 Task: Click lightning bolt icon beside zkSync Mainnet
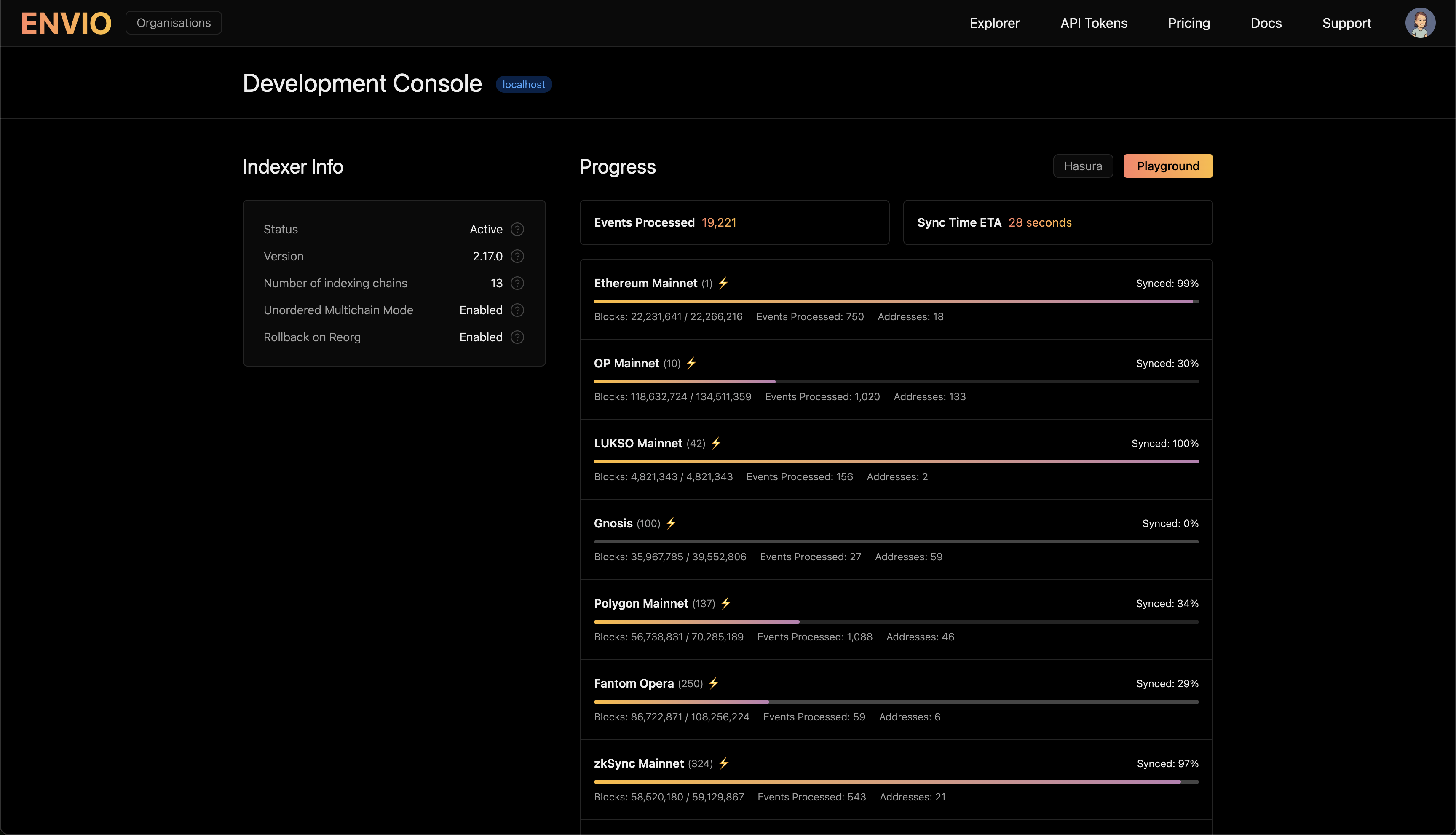click(724, 763)
